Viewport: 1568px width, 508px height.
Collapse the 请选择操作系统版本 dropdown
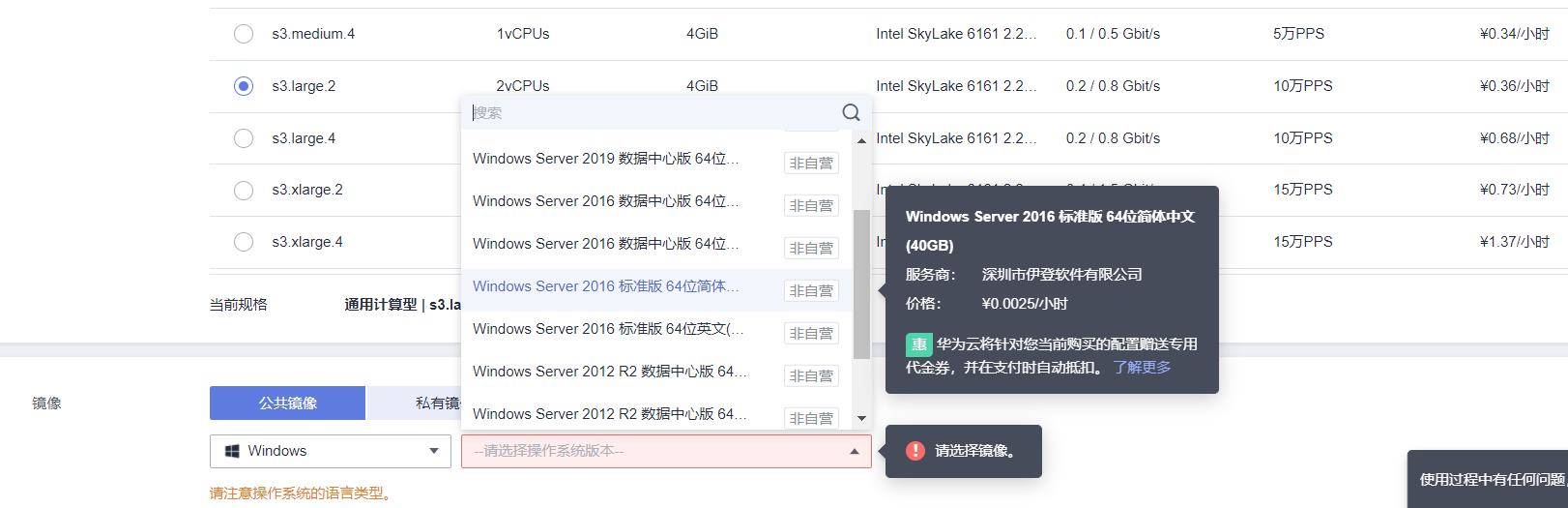[666, 451]
